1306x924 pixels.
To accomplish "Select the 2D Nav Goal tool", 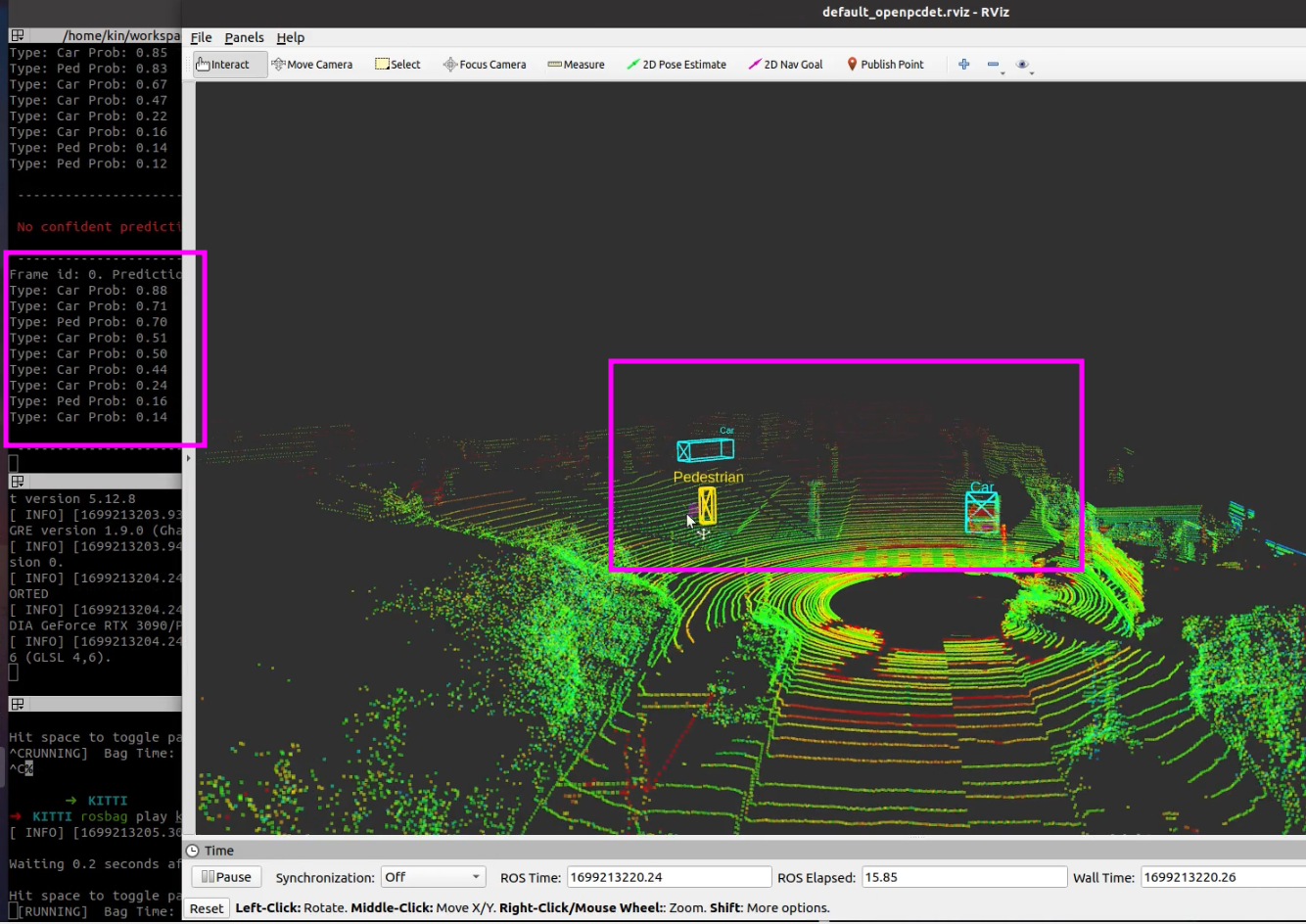I will tap(785, 65).
